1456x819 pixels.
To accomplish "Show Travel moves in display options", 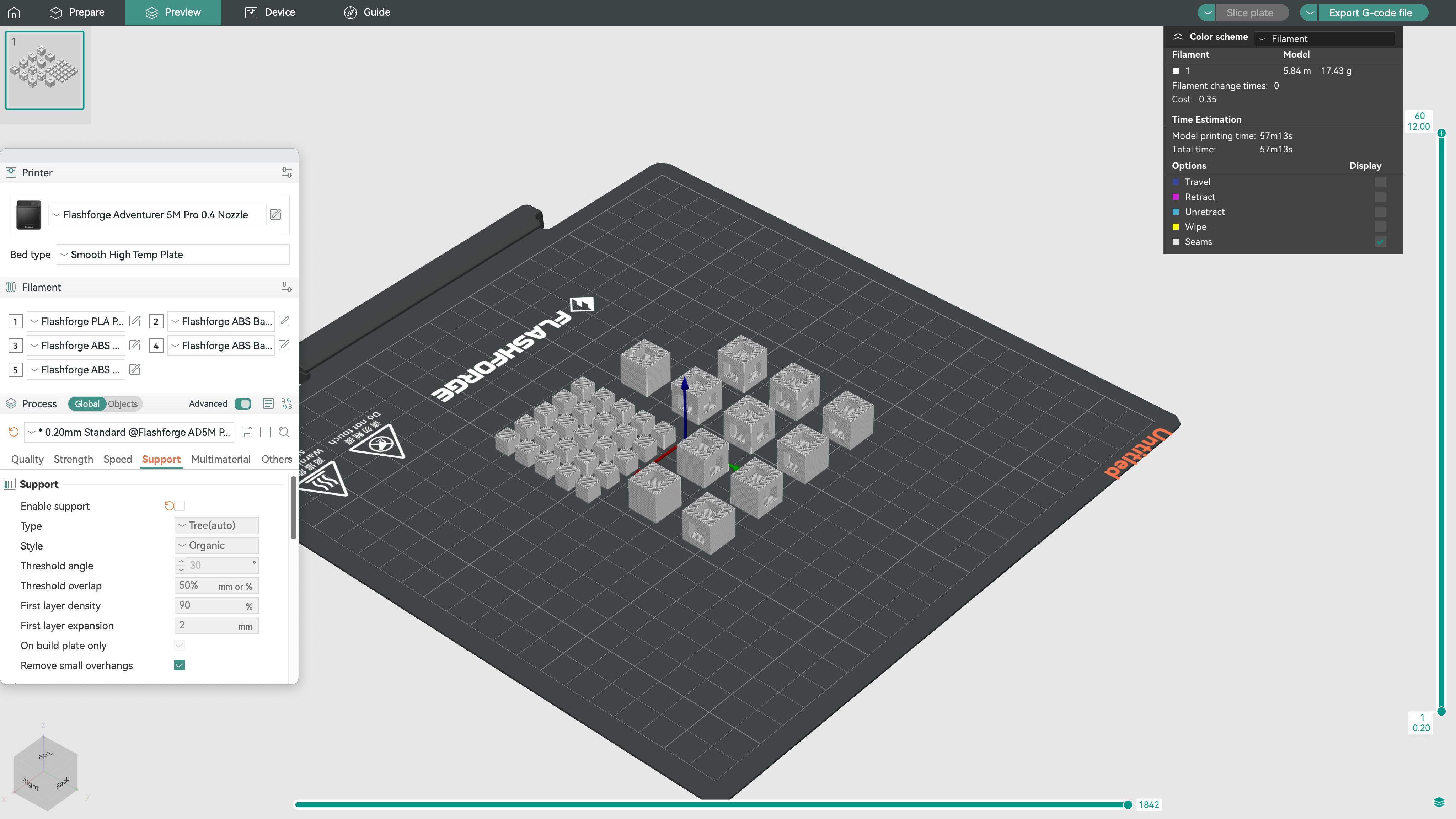I will [1380, 182].
